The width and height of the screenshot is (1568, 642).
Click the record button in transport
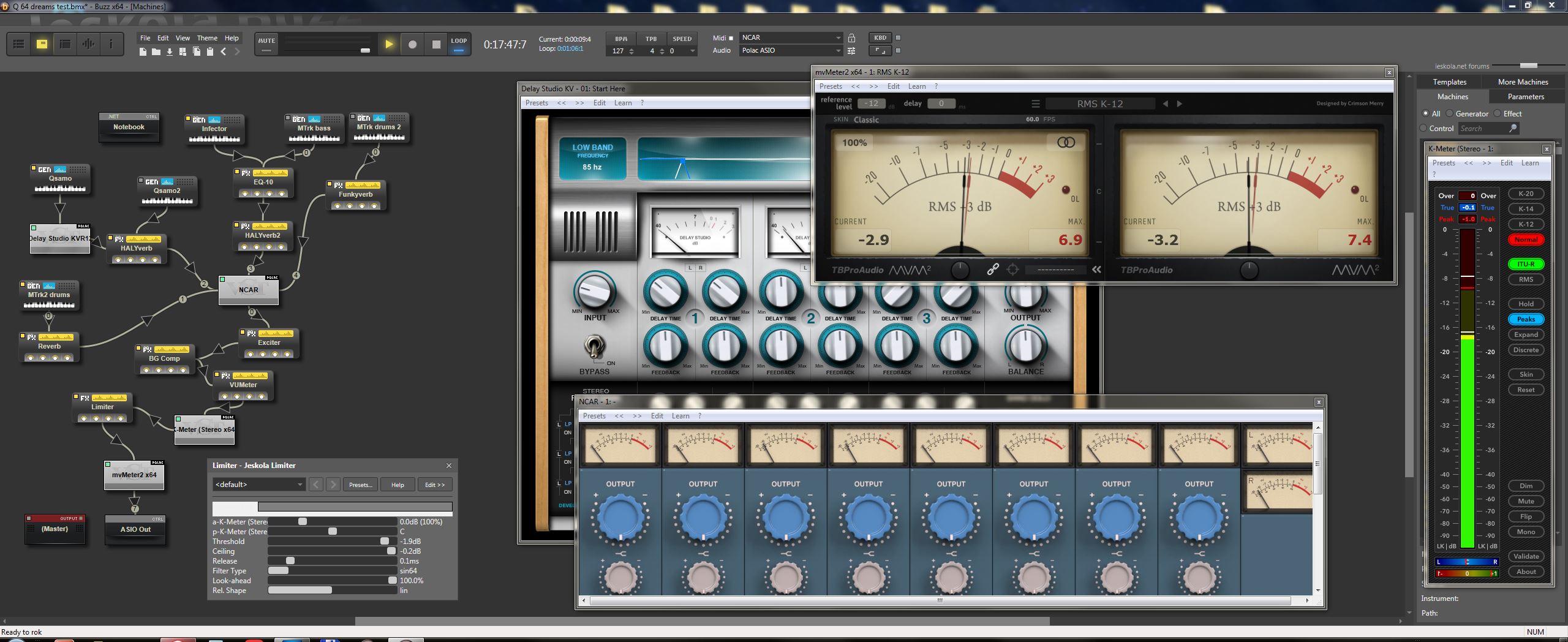pos(413,44)
